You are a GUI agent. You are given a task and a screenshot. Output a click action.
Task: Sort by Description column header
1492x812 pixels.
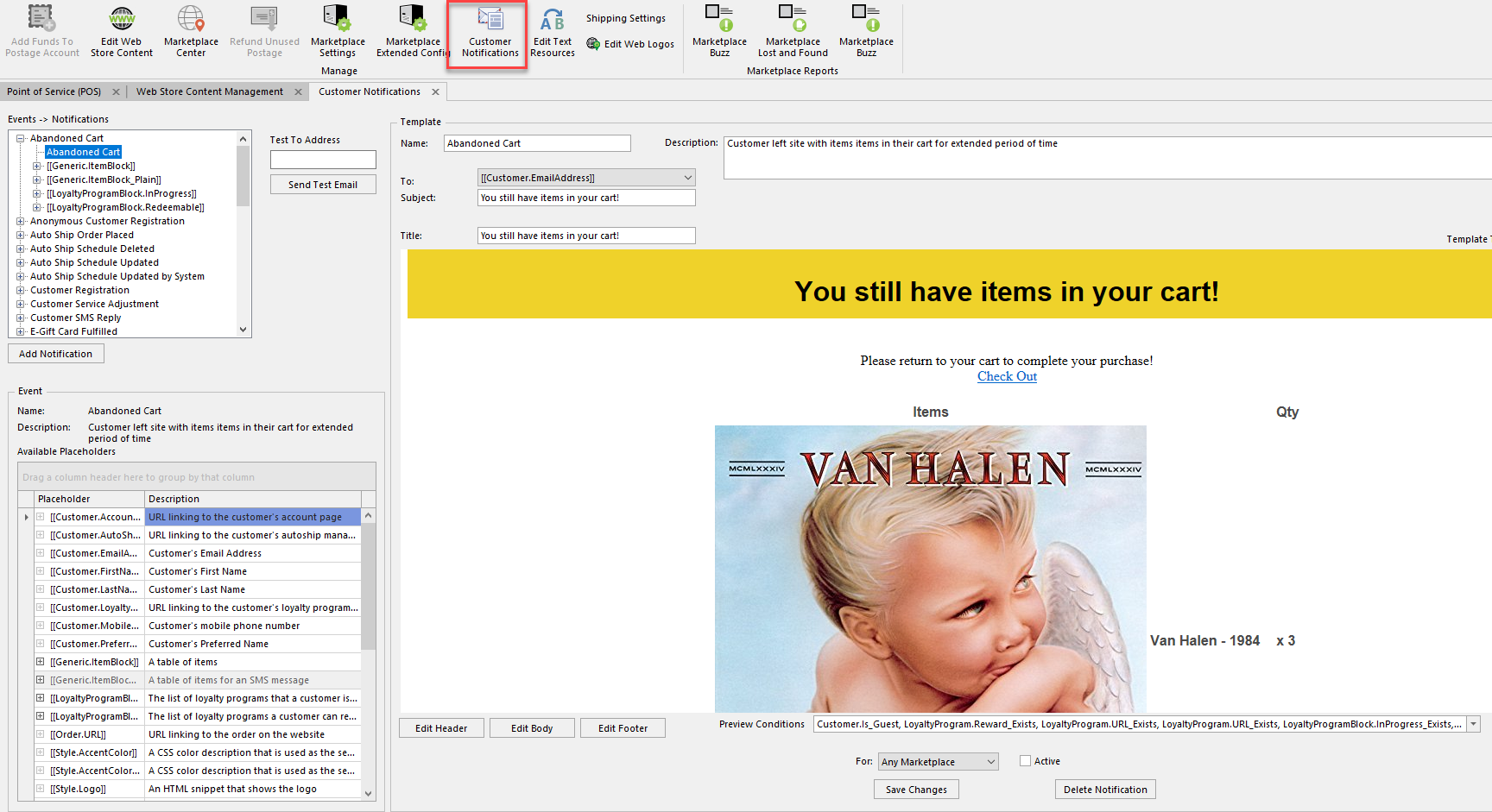[x=252, y=499]
